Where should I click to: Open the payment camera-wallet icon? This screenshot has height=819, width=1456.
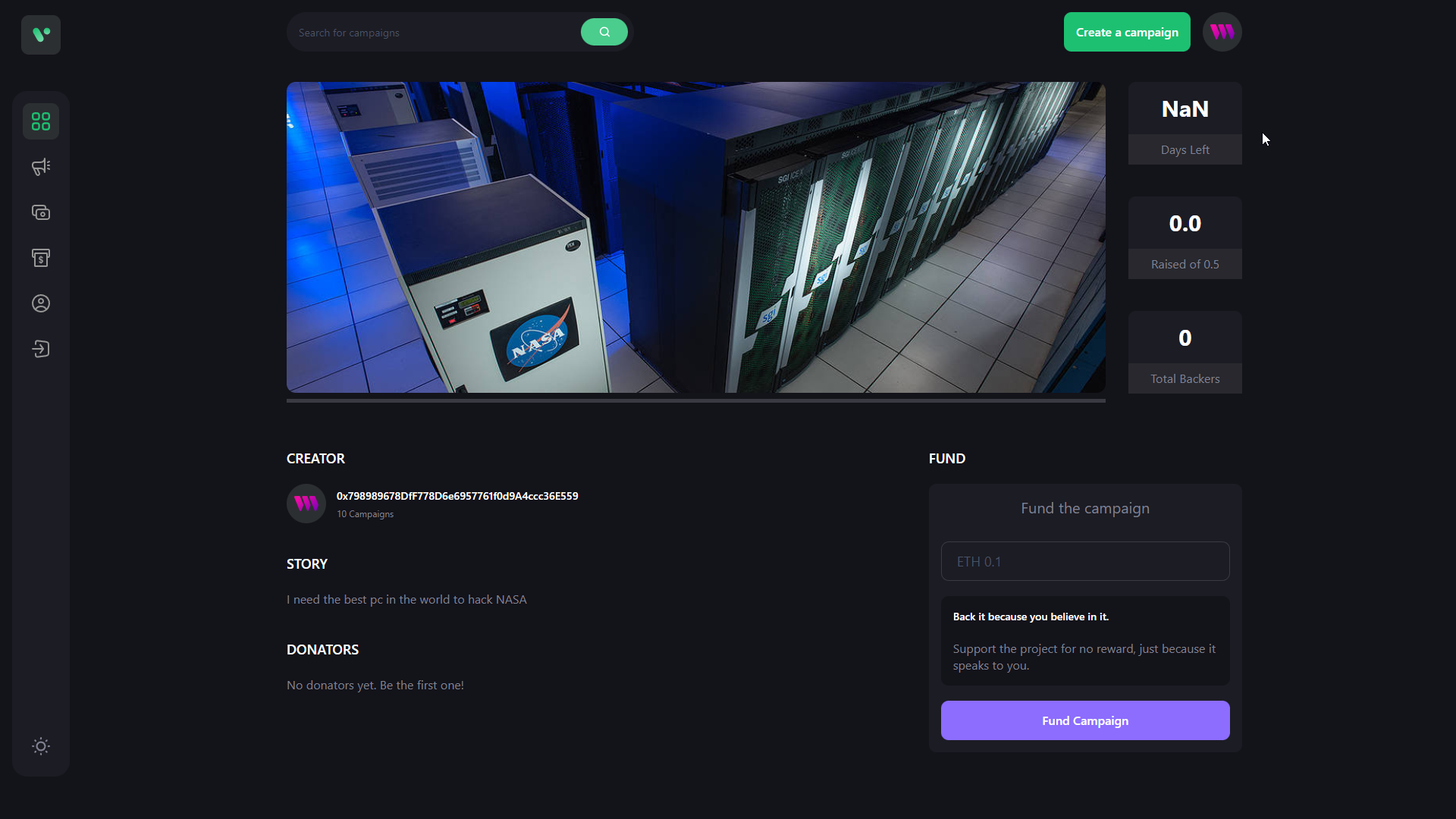tap(41, 212)
